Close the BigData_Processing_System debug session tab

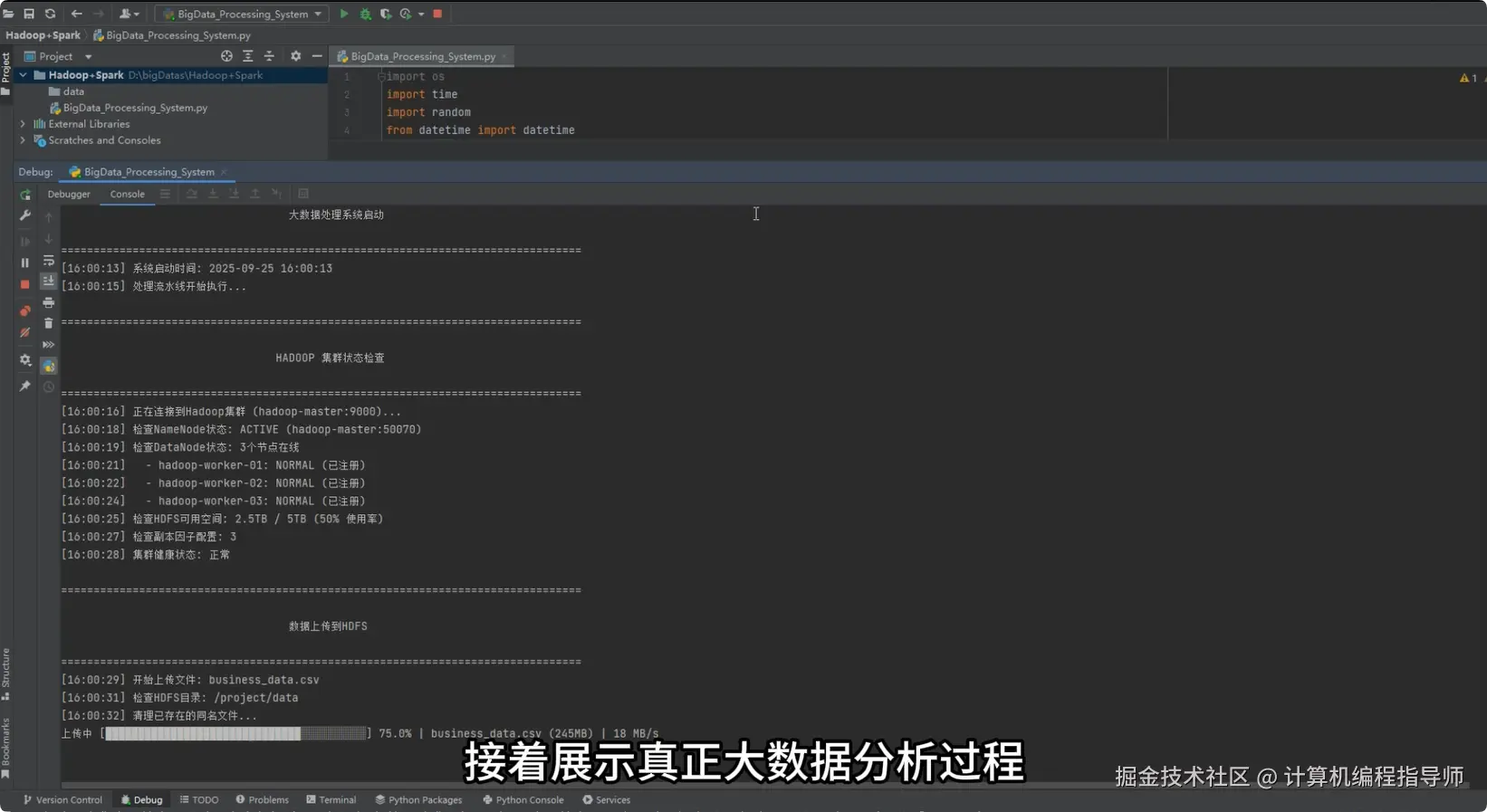click(x=224, y=172)
